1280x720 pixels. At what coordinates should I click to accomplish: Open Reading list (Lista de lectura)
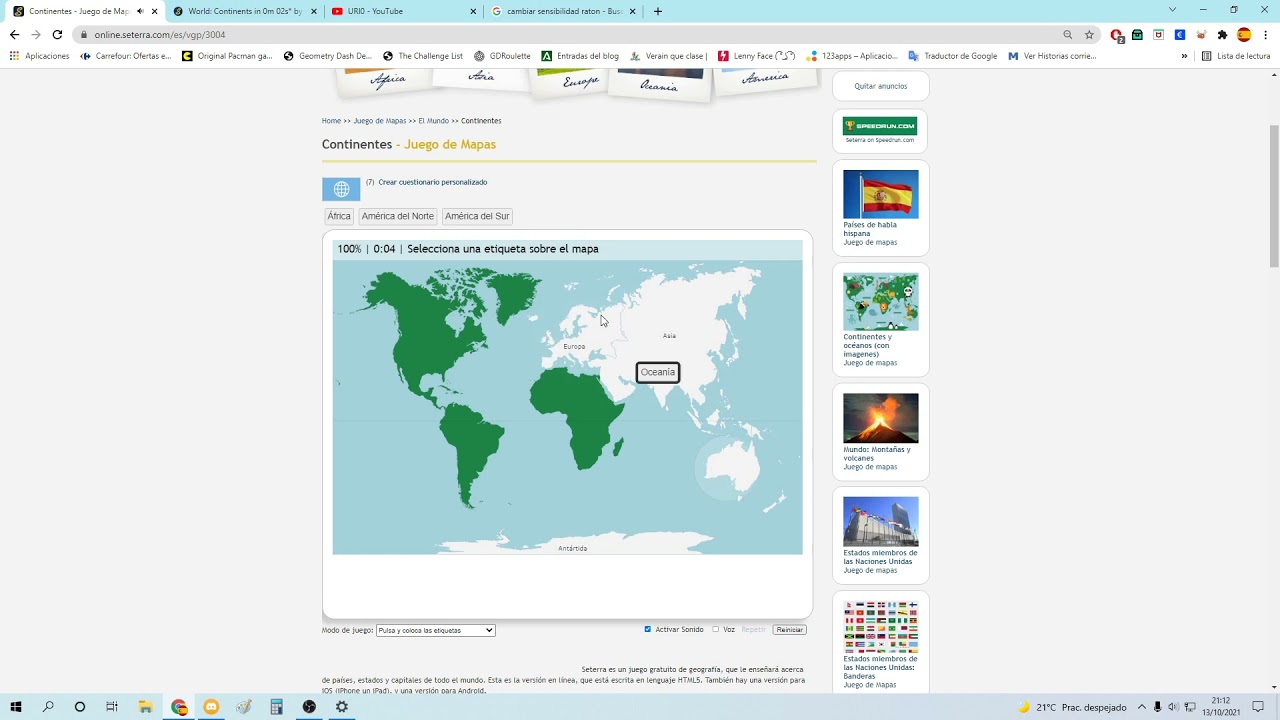[x=1236, y=56]
